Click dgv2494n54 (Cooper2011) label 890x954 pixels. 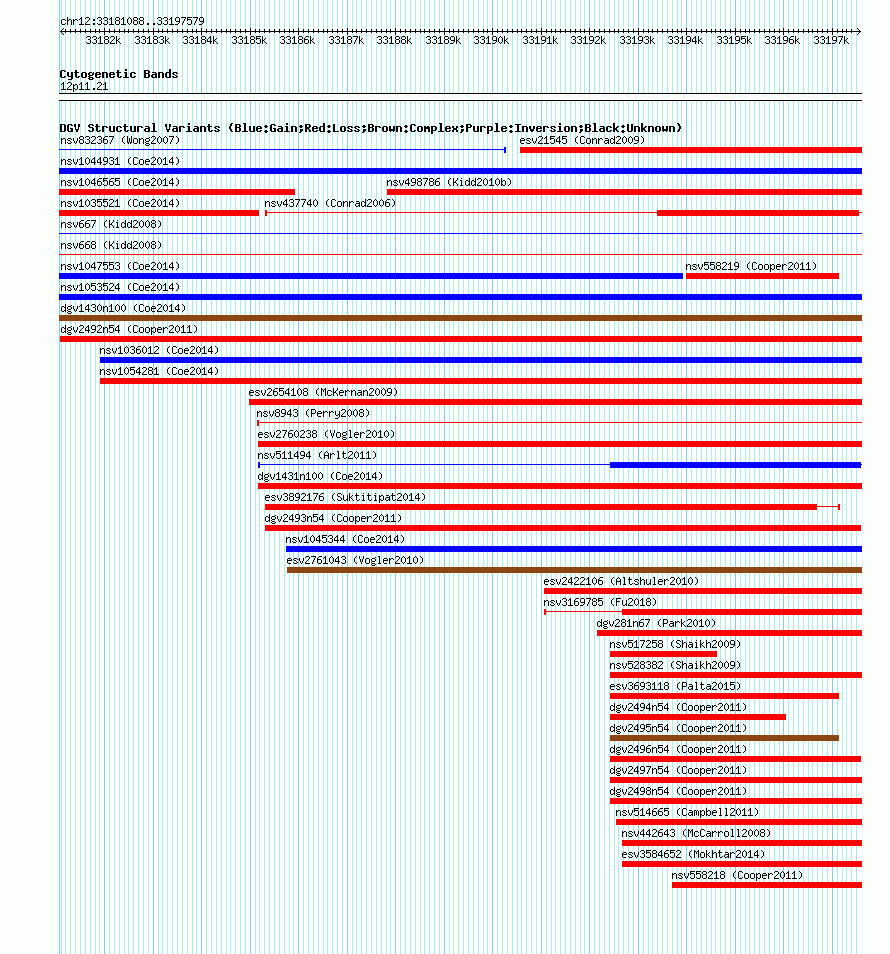[678, 707]
